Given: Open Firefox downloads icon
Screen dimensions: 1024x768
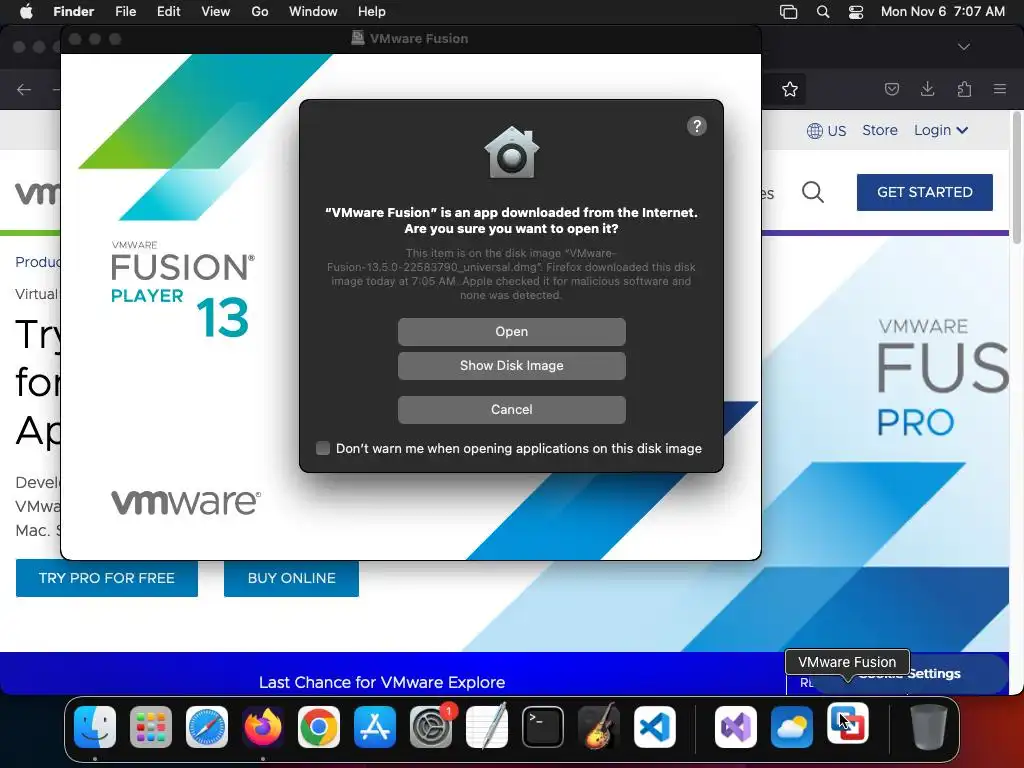Looking at the screenshot, I should (927, 89).
